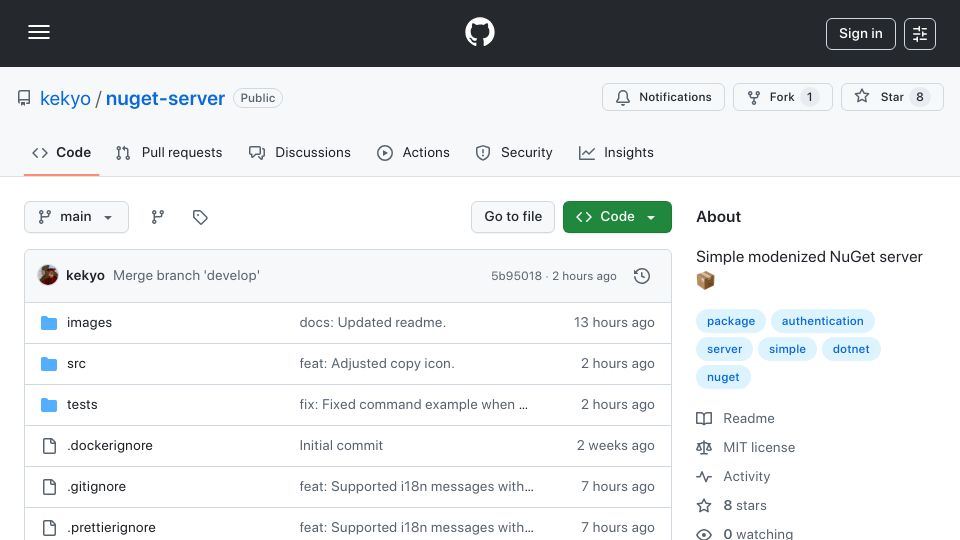
Task: Fork the repository
Action: pos(782,97)
